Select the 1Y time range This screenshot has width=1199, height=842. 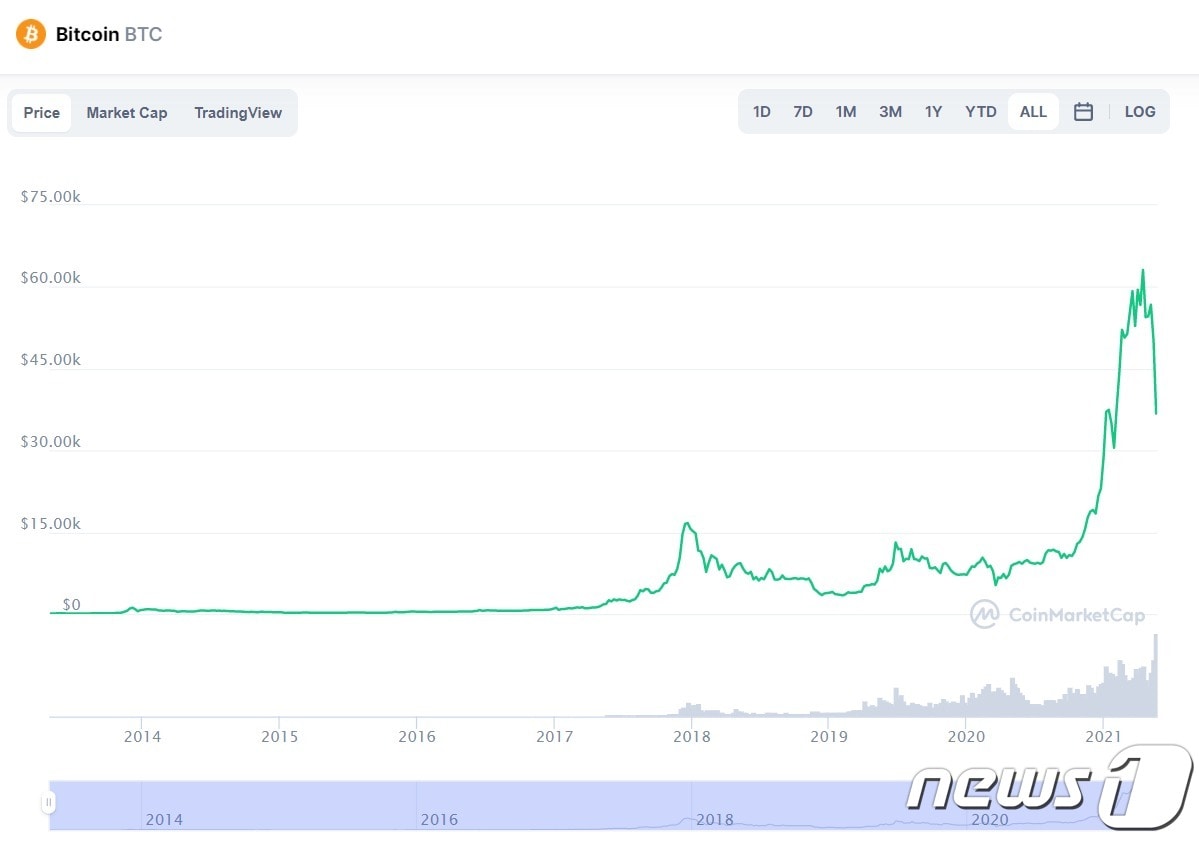coord(933,112)
